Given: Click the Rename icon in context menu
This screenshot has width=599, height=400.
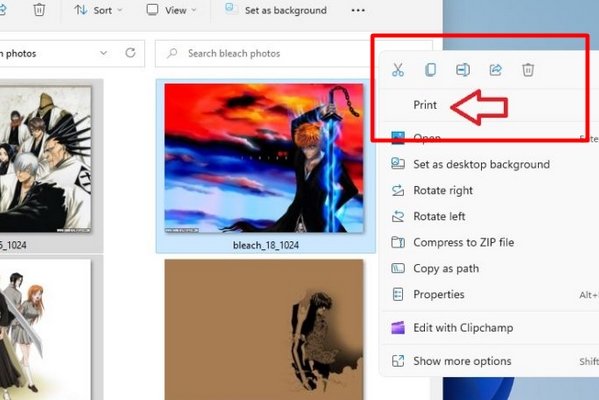Looking at the screenshot, I should [x=463, y=70].
